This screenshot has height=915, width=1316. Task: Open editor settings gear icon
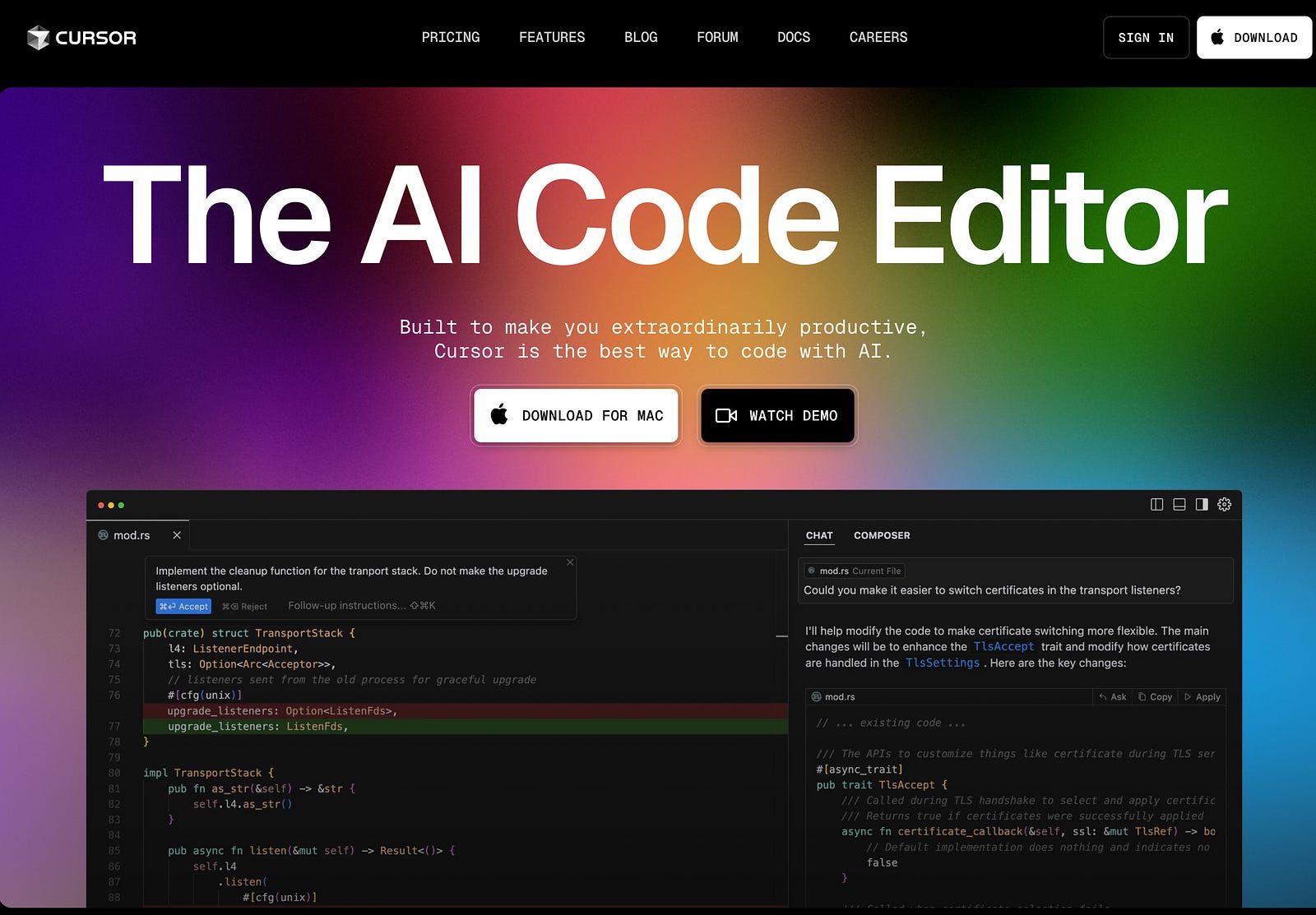coord(1225,505)
